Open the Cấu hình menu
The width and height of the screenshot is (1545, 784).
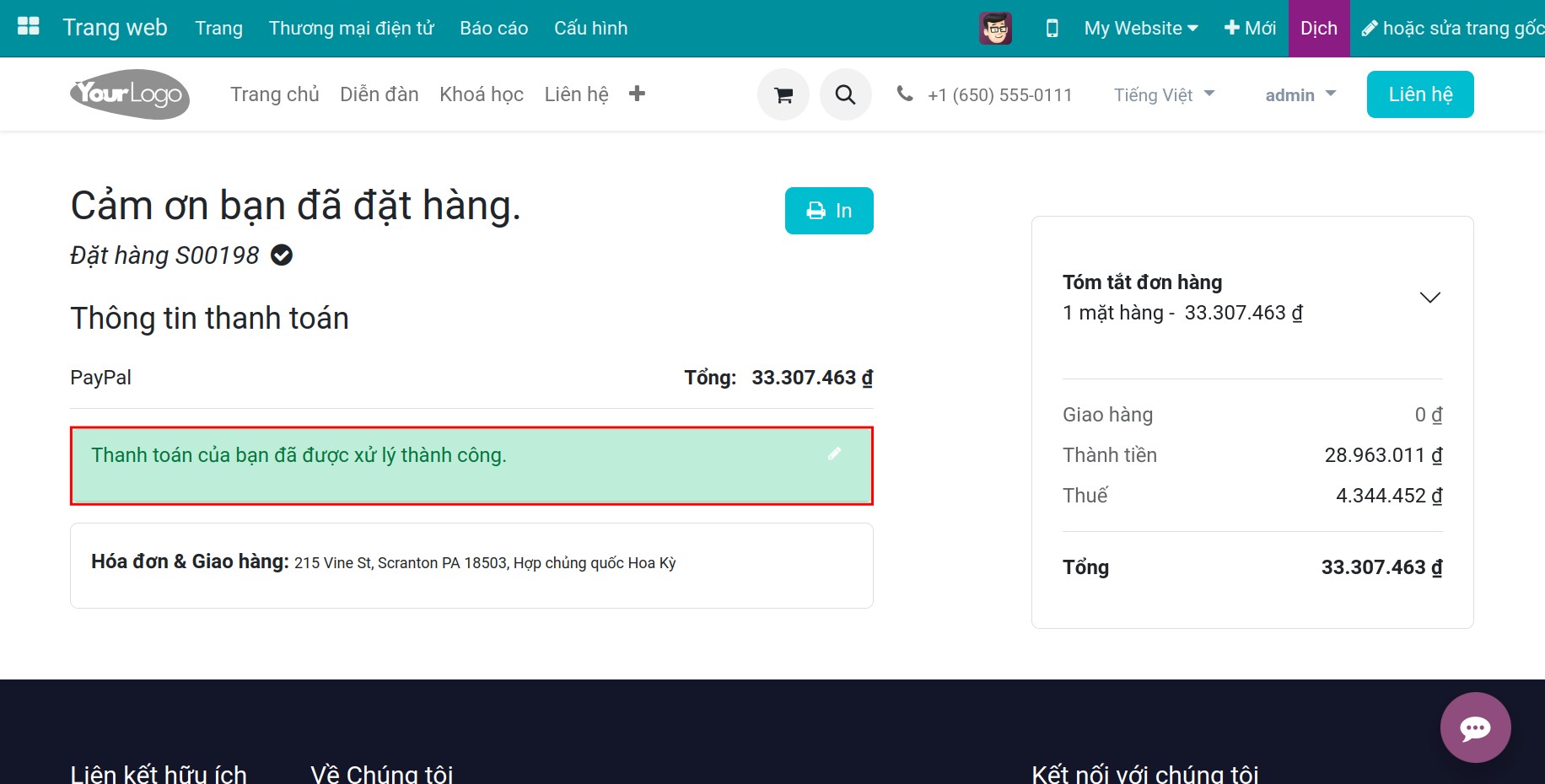[590, 29]
